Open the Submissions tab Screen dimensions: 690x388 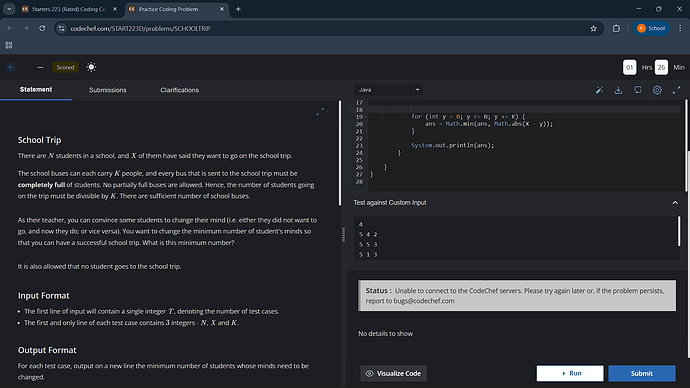108,90
